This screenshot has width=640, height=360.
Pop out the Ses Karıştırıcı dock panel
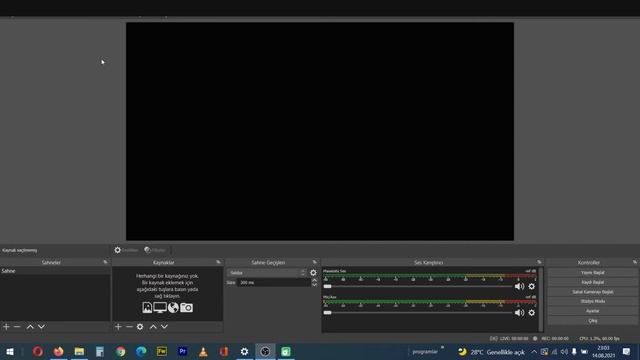click(539, 262)
